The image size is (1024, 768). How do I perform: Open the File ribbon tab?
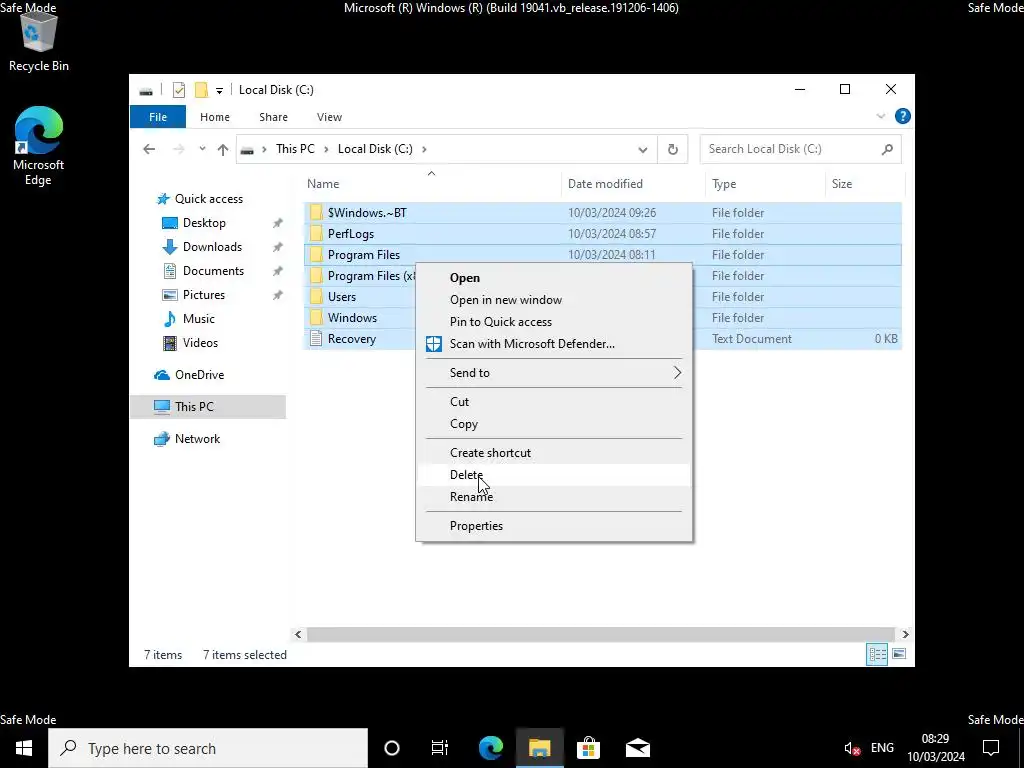pyautogui.click(x=158, y=117)
